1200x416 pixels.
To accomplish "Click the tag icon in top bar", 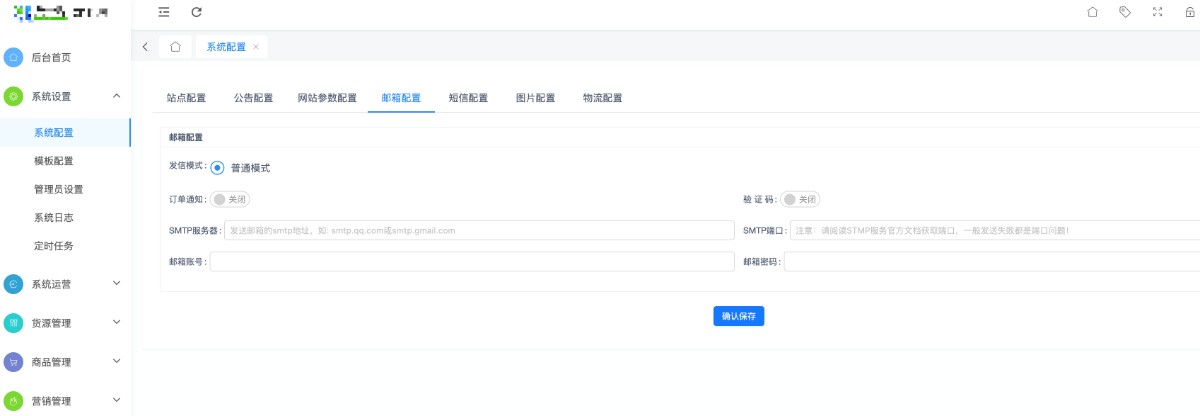I will point(1125,12).
